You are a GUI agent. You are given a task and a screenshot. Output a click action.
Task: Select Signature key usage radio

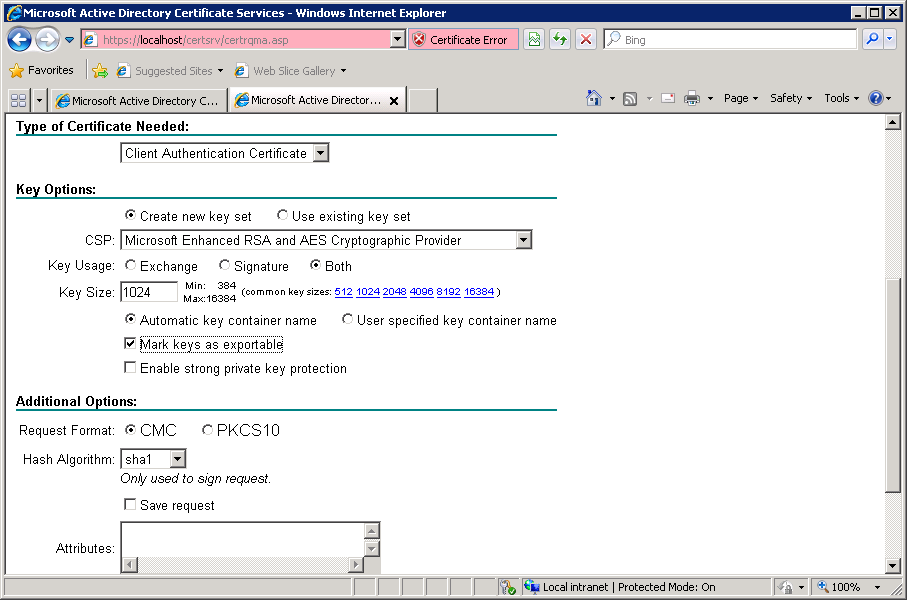coord(224,265)
